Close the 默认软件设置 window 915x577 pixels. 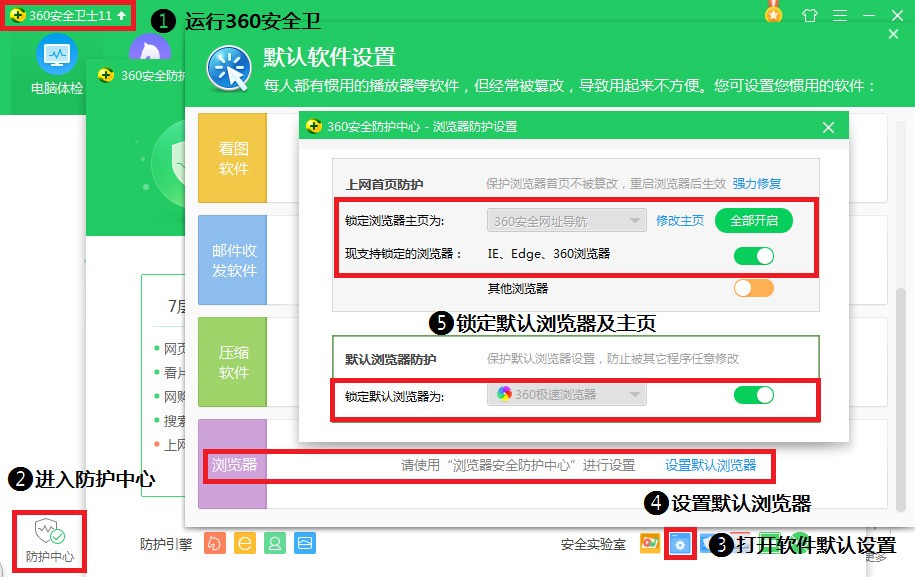pos(893,34)
